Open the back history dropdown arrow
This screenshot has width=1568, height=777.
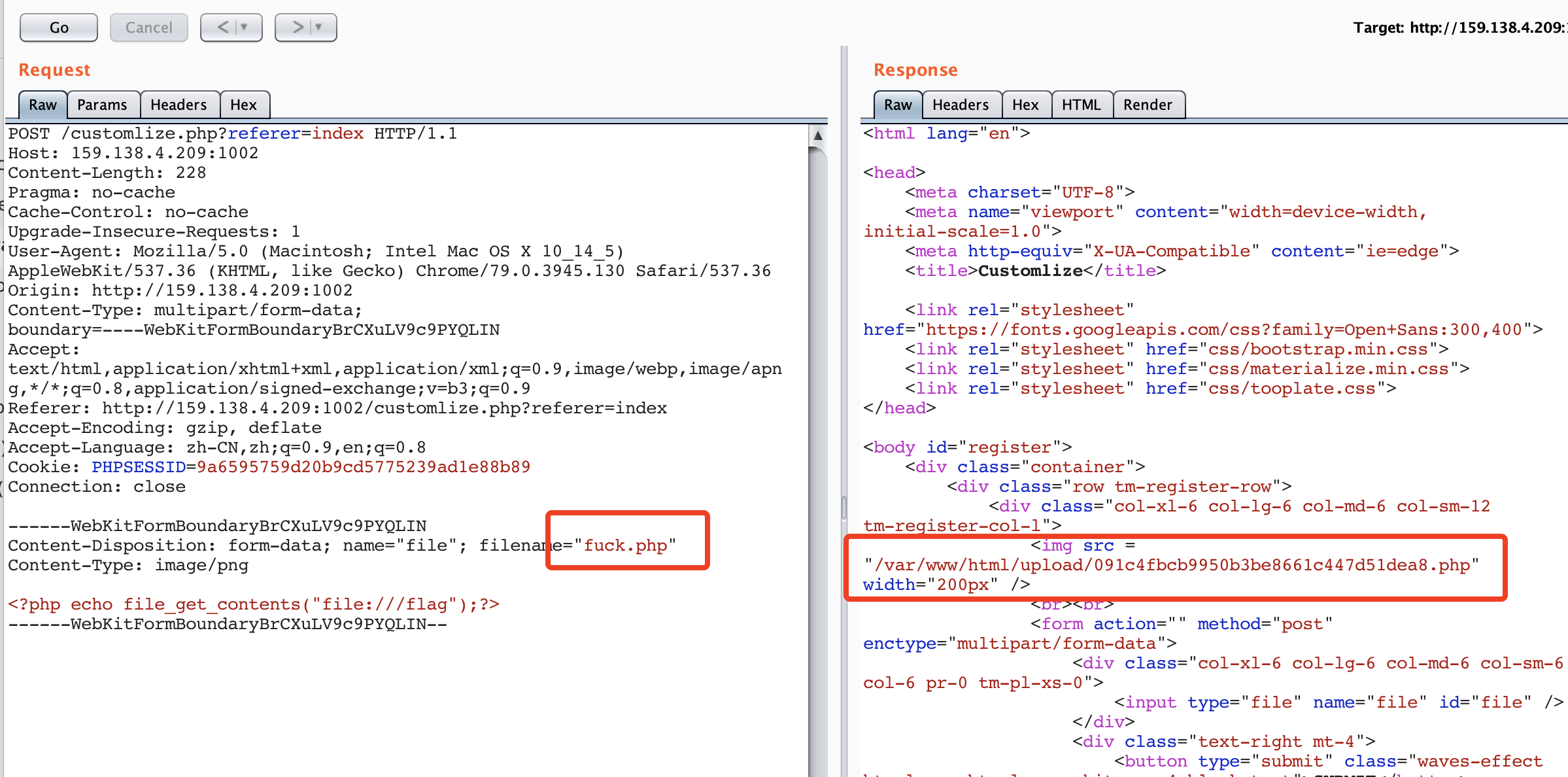(x=245, y=27)
